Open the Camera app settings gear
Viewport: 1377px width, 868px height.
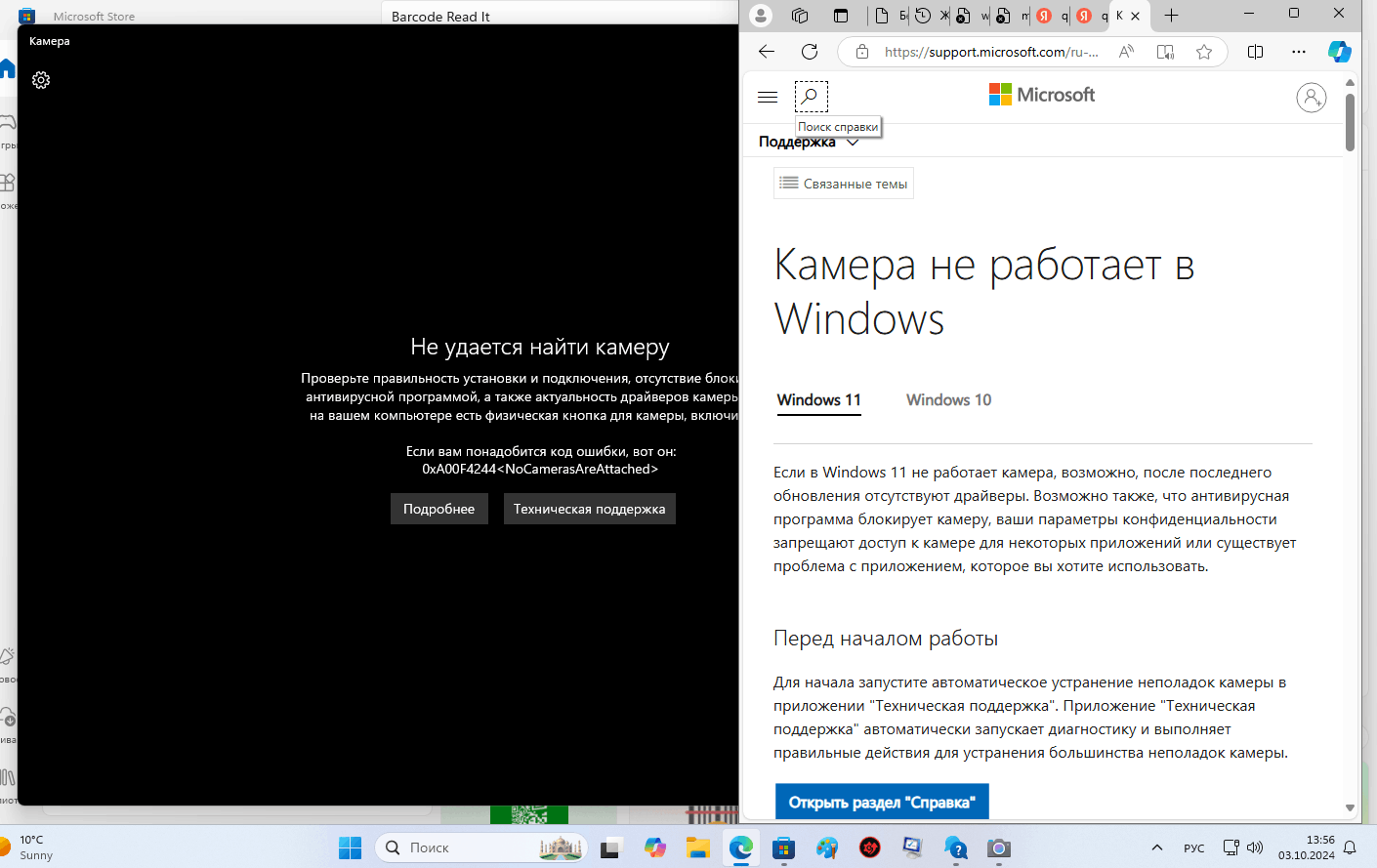tap(40, 80)
